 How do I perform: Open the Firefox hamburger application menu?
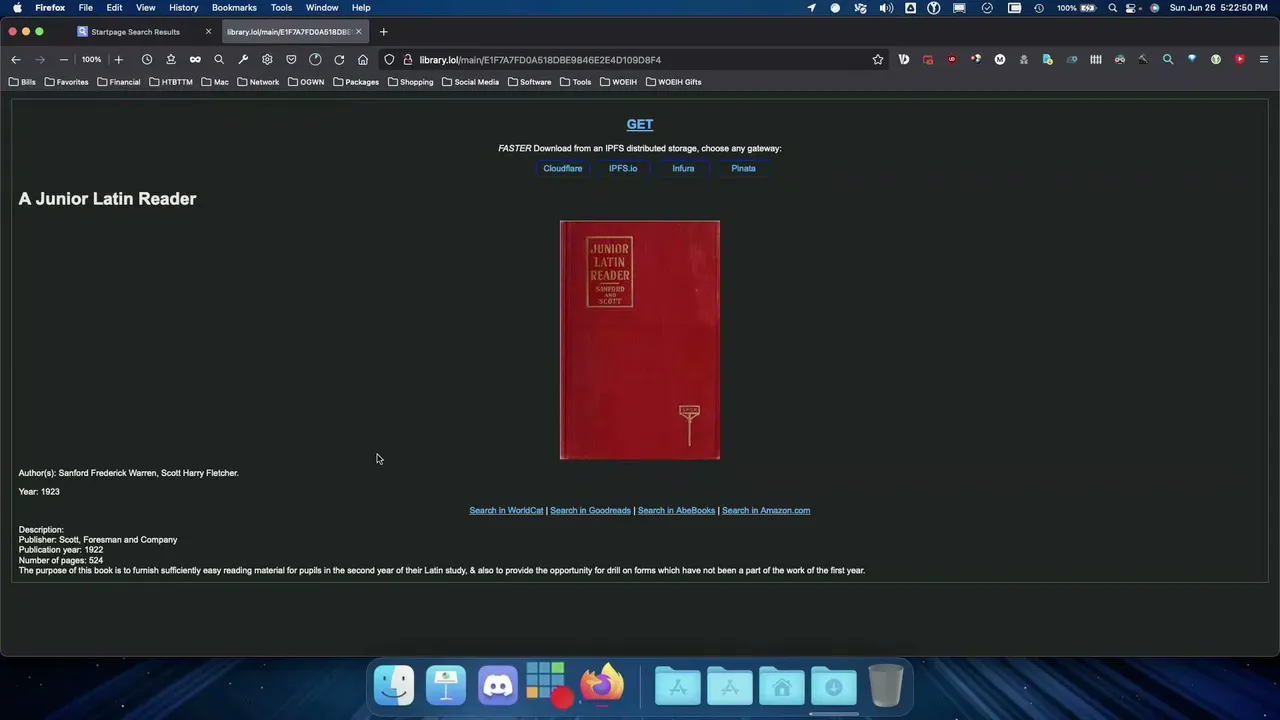1264,60
